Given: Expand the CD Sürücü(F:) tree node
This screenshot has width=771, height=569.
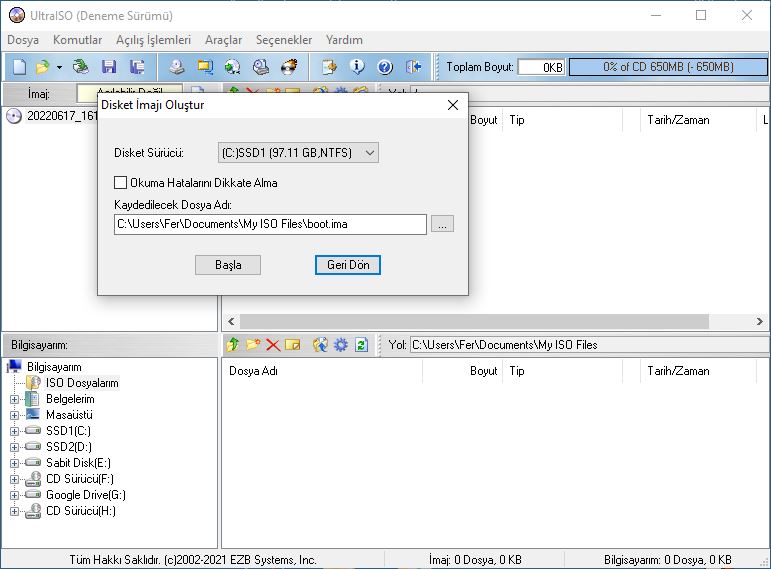Looking at the screenshot, I should pos(14,479).
